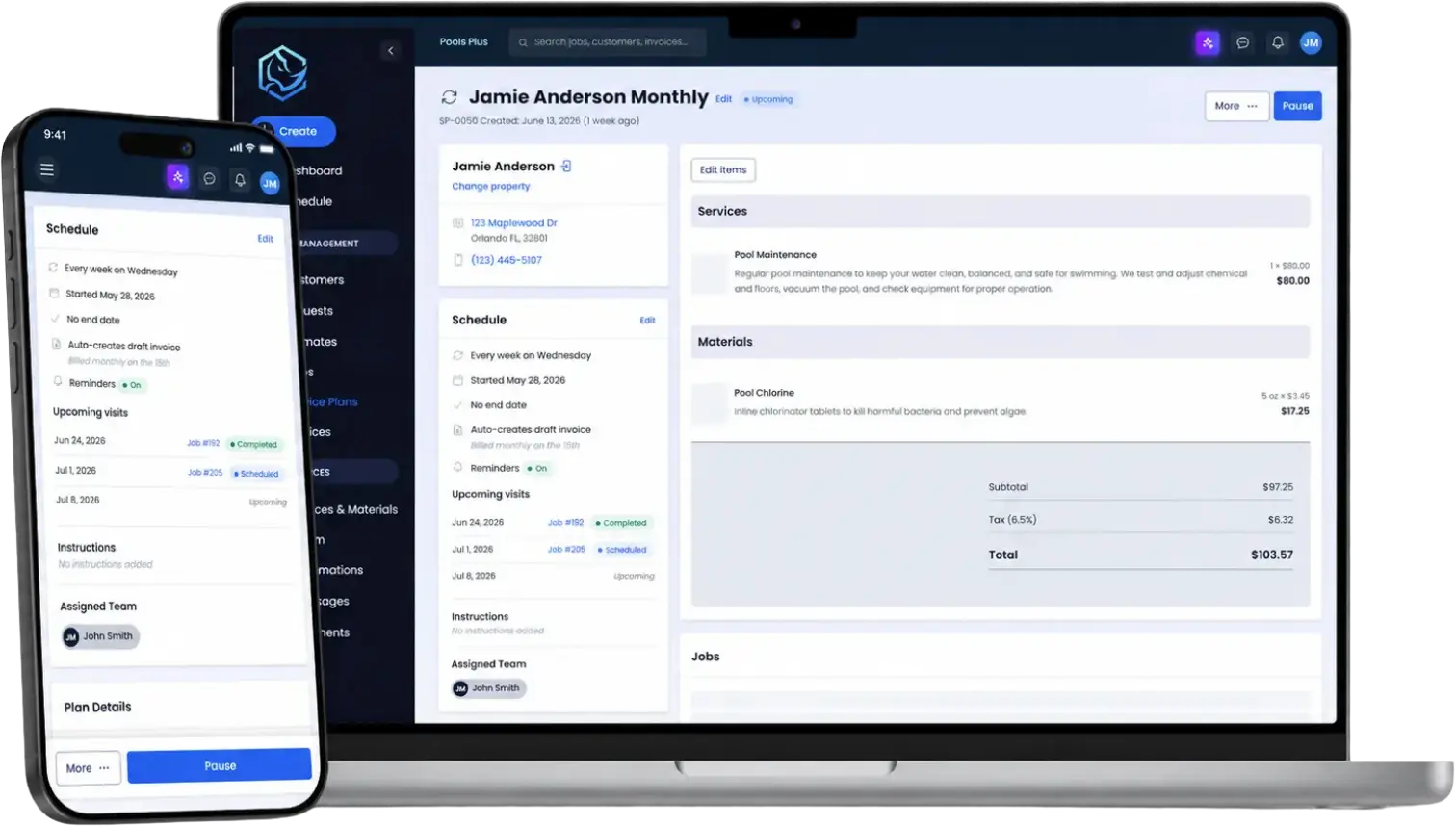Open the notifications bell on laptop

pyautogui.click(x=1278, y=42)
